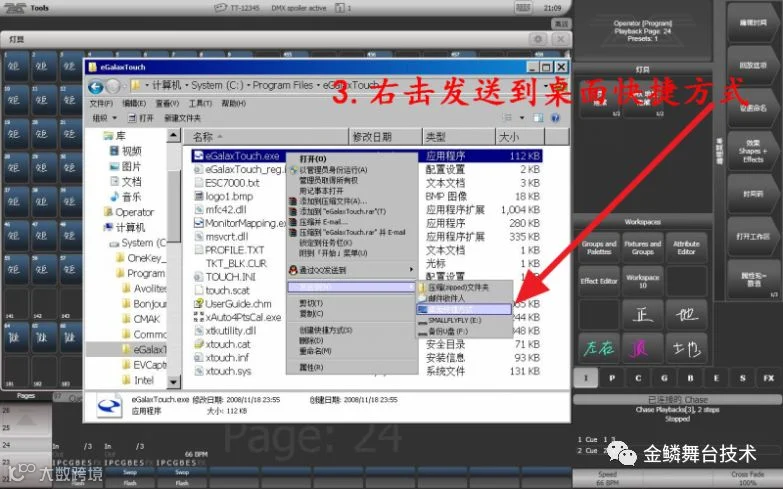
Task: Open the 工具(T) menu
Action: [200, 103]
